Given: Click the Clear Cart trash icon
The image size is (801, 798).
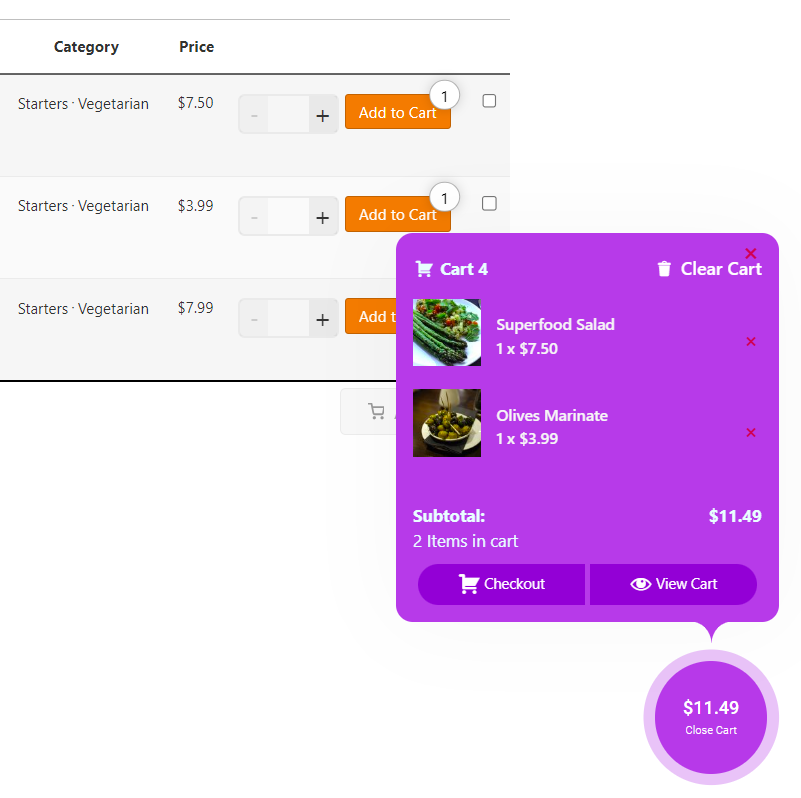Looking at the screenshot, I should pyautogui.click(x=664, y=268).
